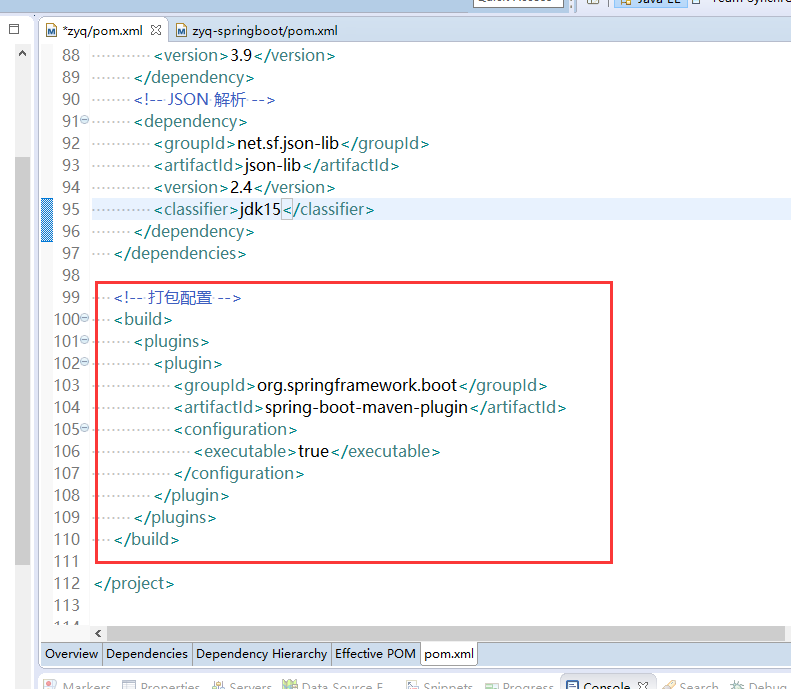Screen dimensions: 791x689
Task: Click the version value 3.9 on line 88
Action: tap(241, 55)
